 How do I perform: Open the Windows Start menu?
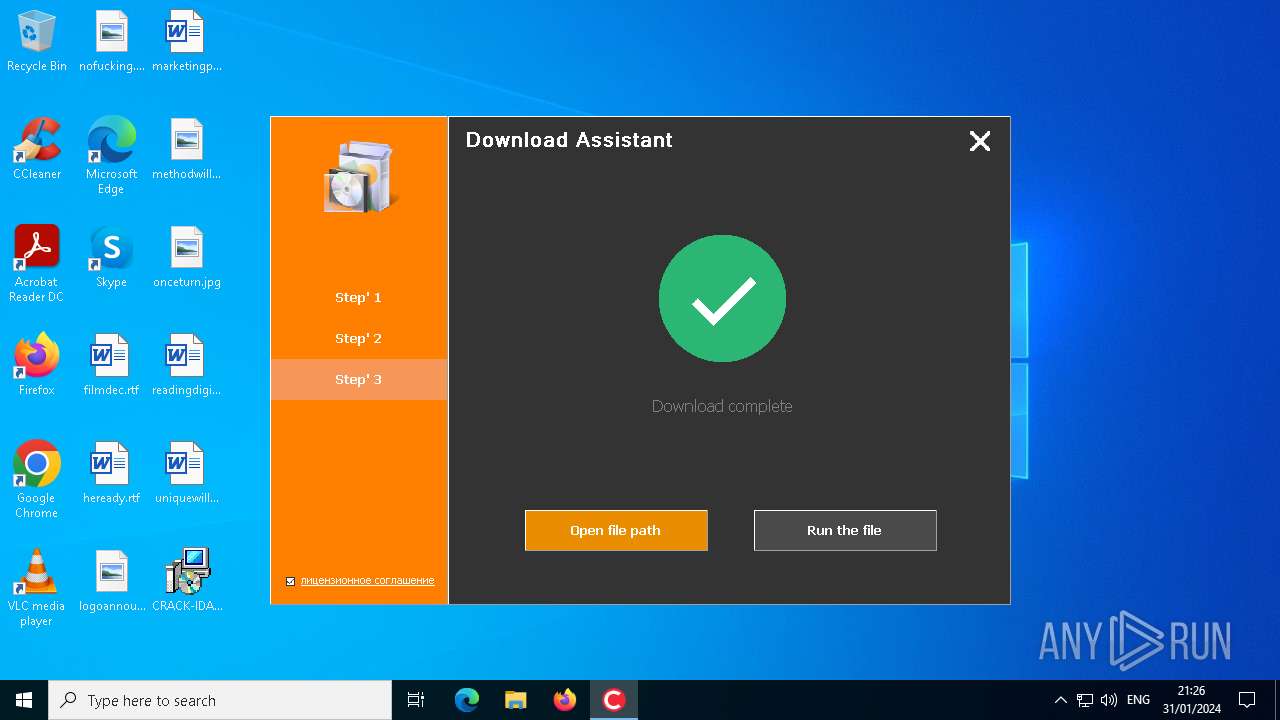24,700
